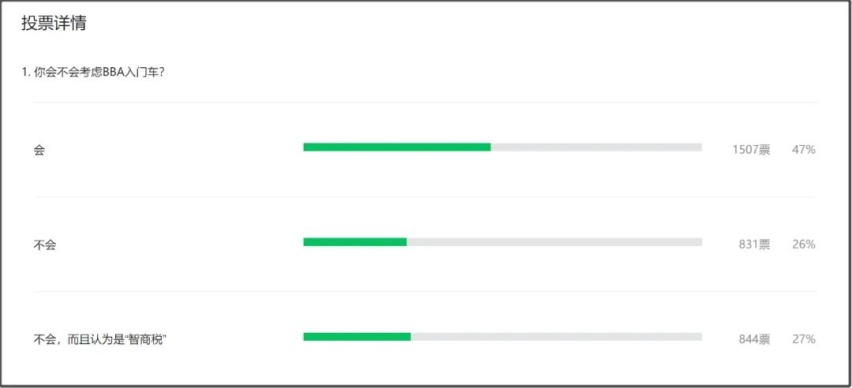Viewport: 852px width, 388px height.
Task: Click gray unfilled bar portion of 会 row
Action: point(597,147)
